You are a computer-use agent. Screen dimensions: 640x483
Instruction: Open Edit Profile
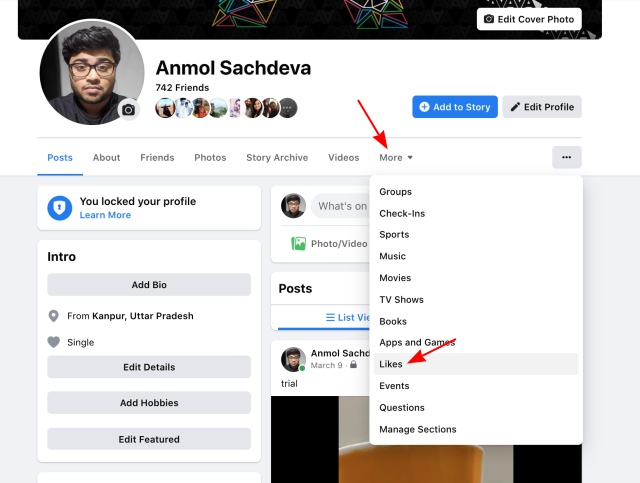[542, 107]
